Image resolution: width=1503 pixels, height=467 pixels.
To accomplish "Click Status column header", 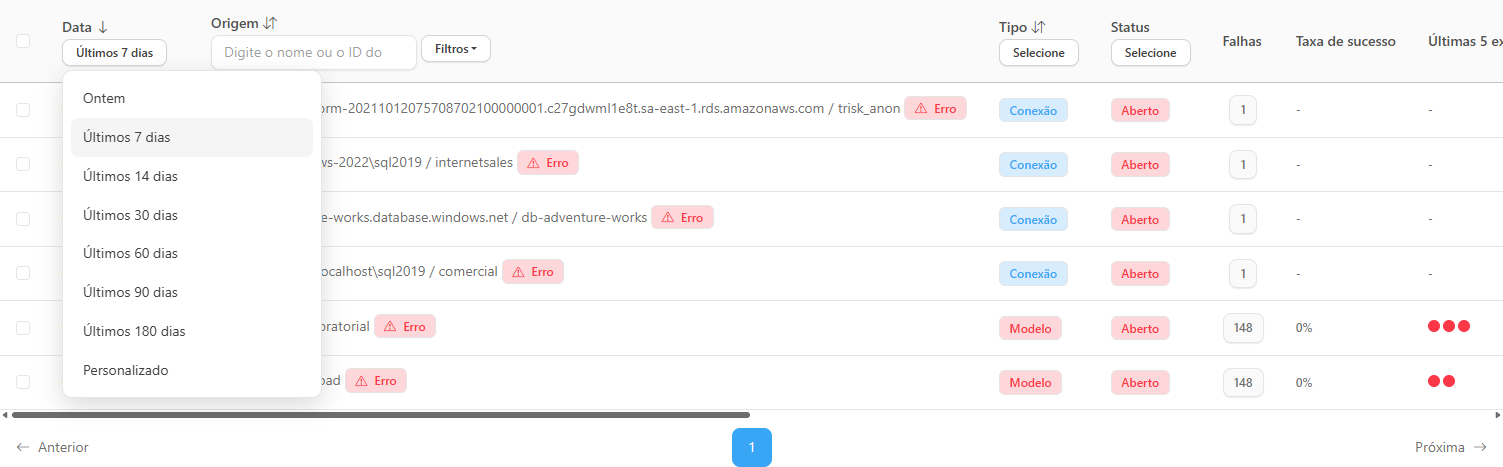I will 1130,27.
